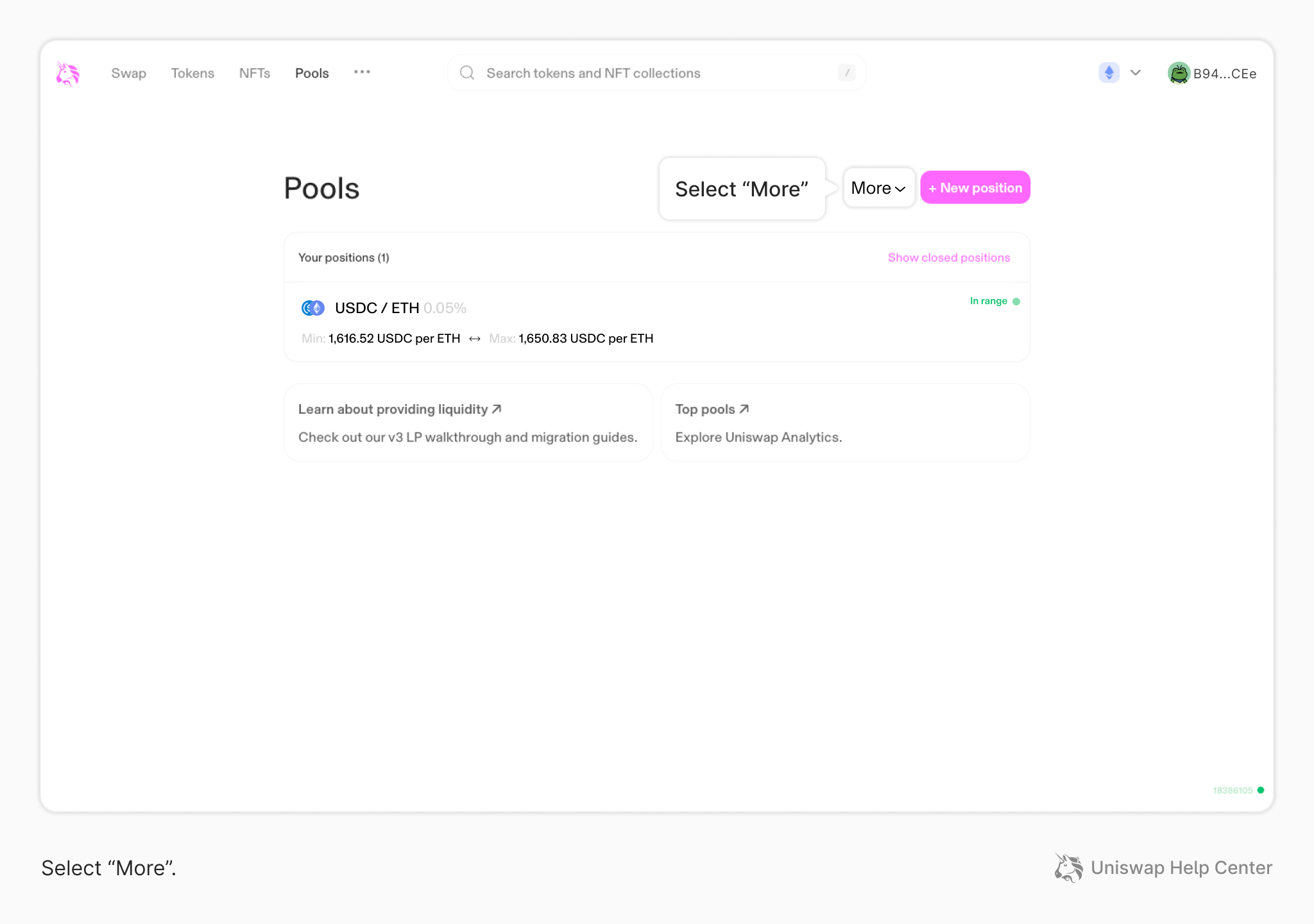Click the slash shortcut key badge
The width and height of the screenshot is (1314, 924).
tap(846, 73)
